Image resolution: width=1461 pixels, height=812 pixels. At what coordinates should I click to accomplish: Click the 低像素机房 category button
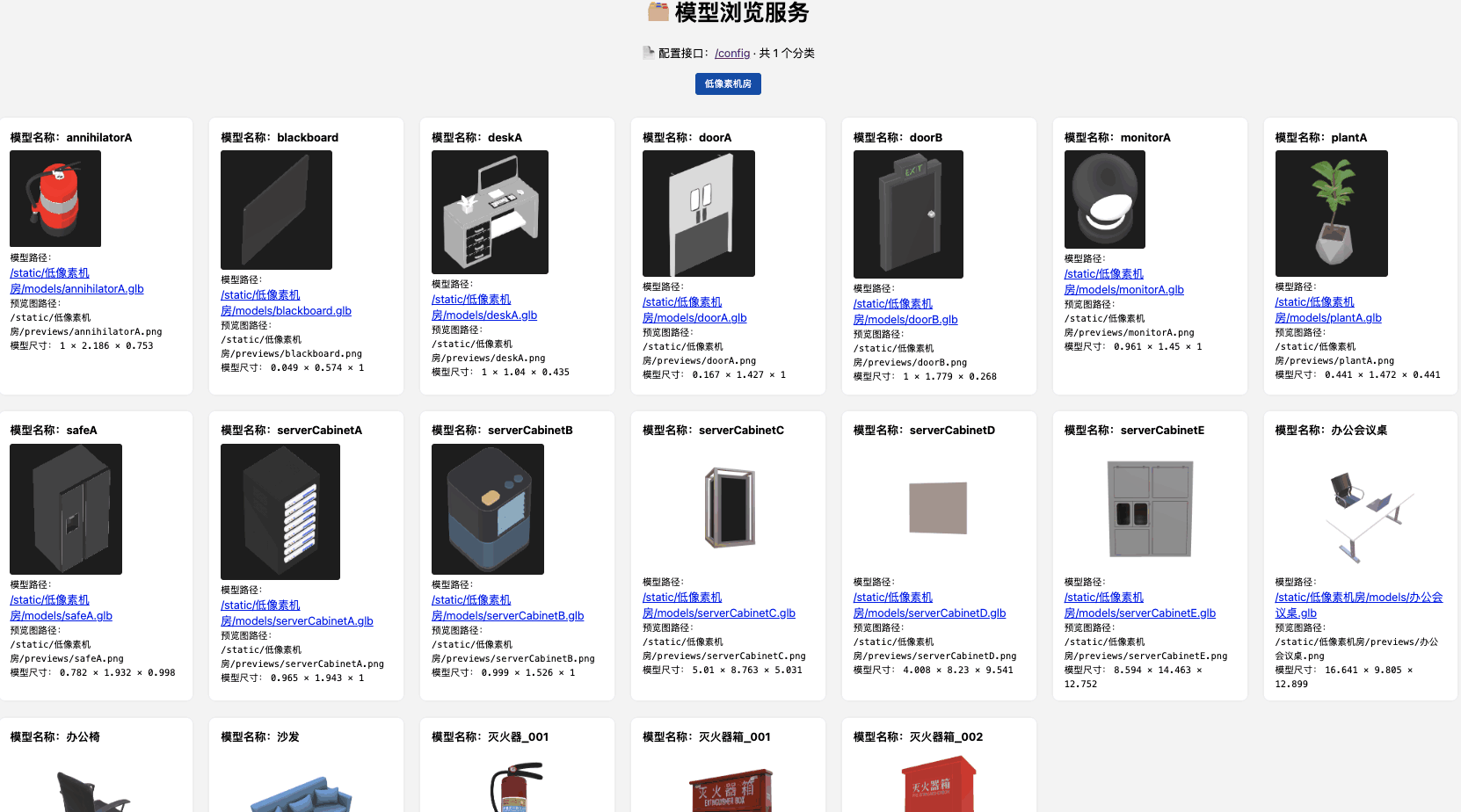coord(728,83)
